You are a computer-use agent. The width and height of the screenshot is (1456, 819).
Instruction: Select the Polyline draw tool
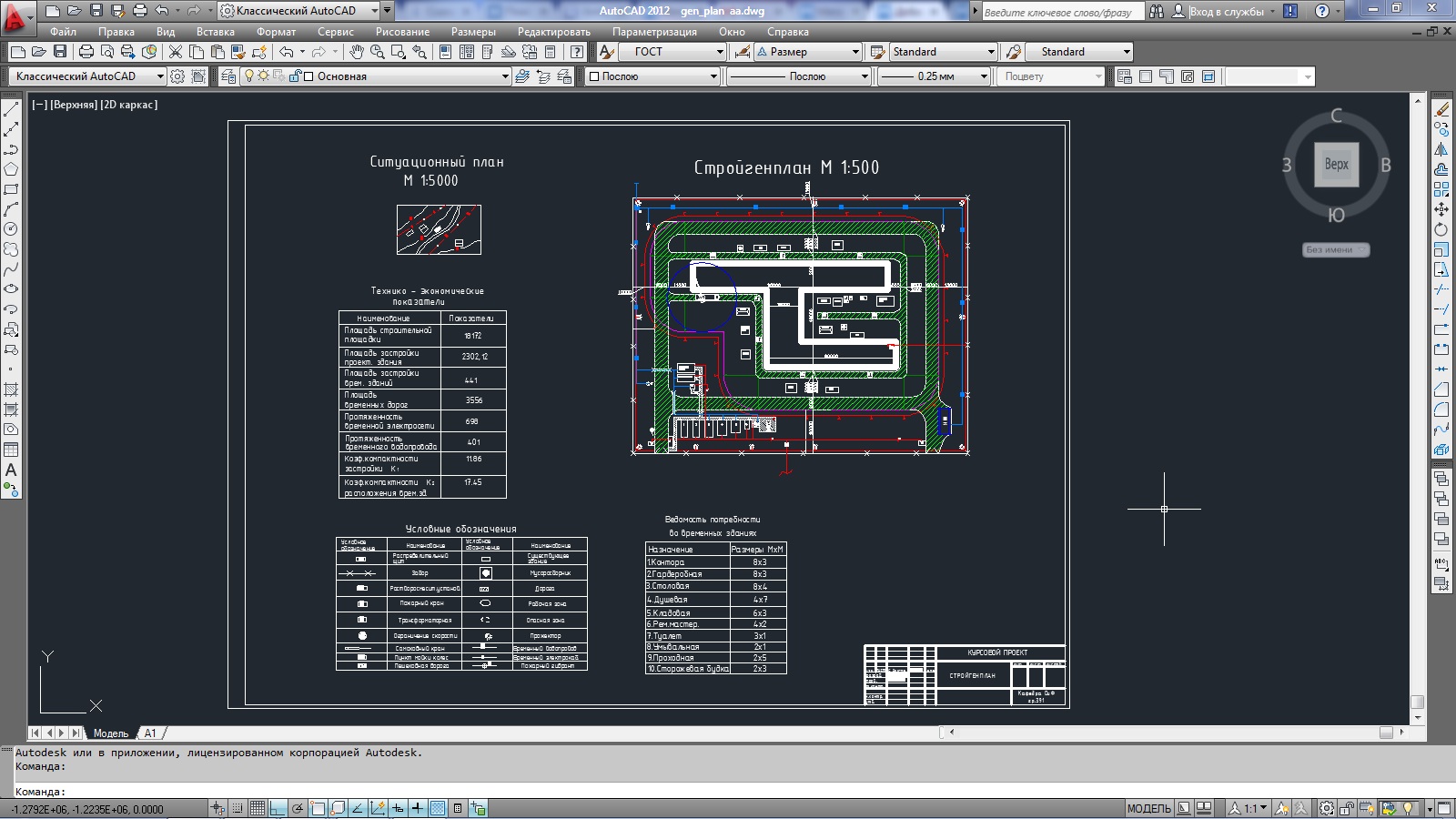(11, 149)
